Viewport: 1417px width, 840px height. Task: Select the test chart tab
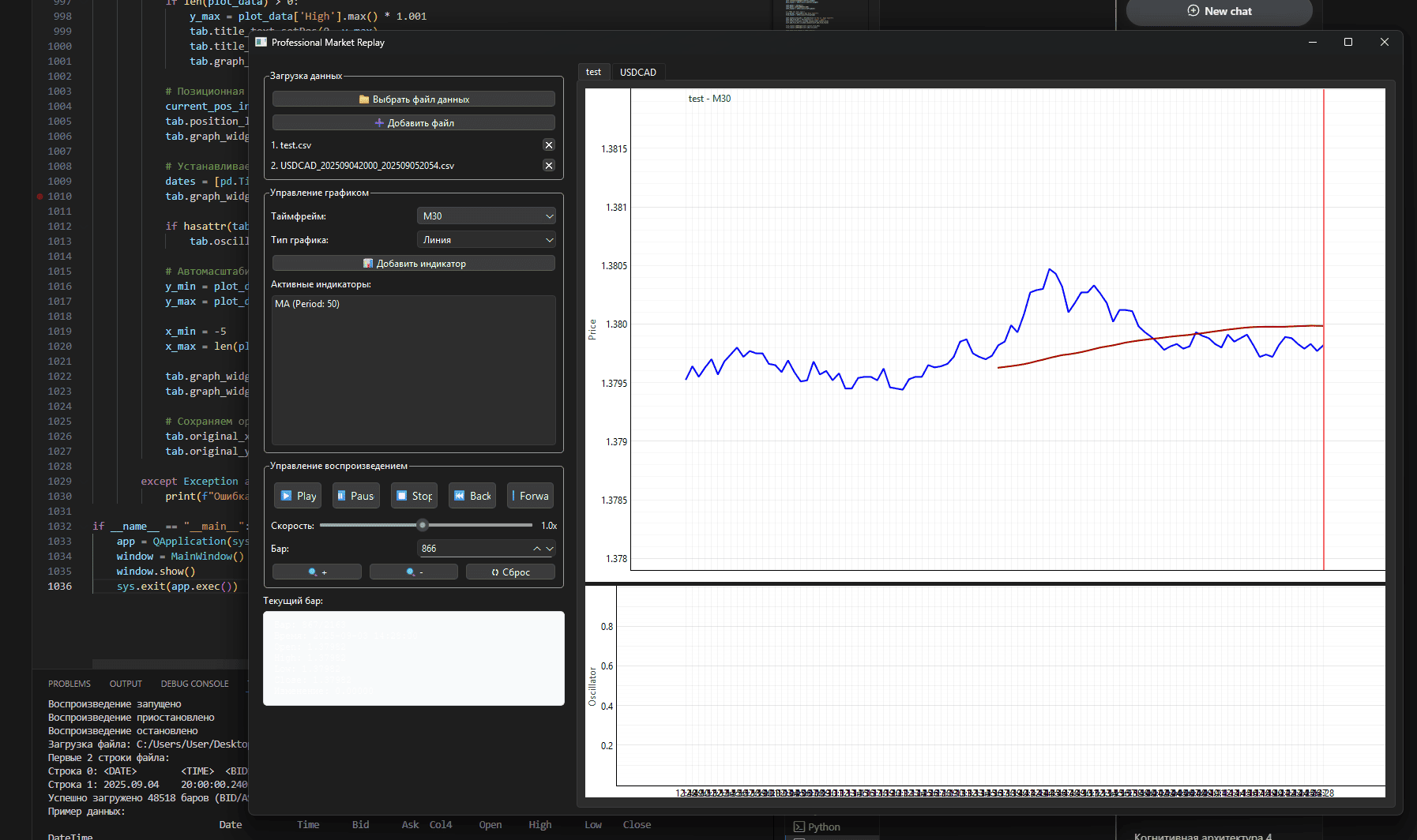click(x=593, y=73)
